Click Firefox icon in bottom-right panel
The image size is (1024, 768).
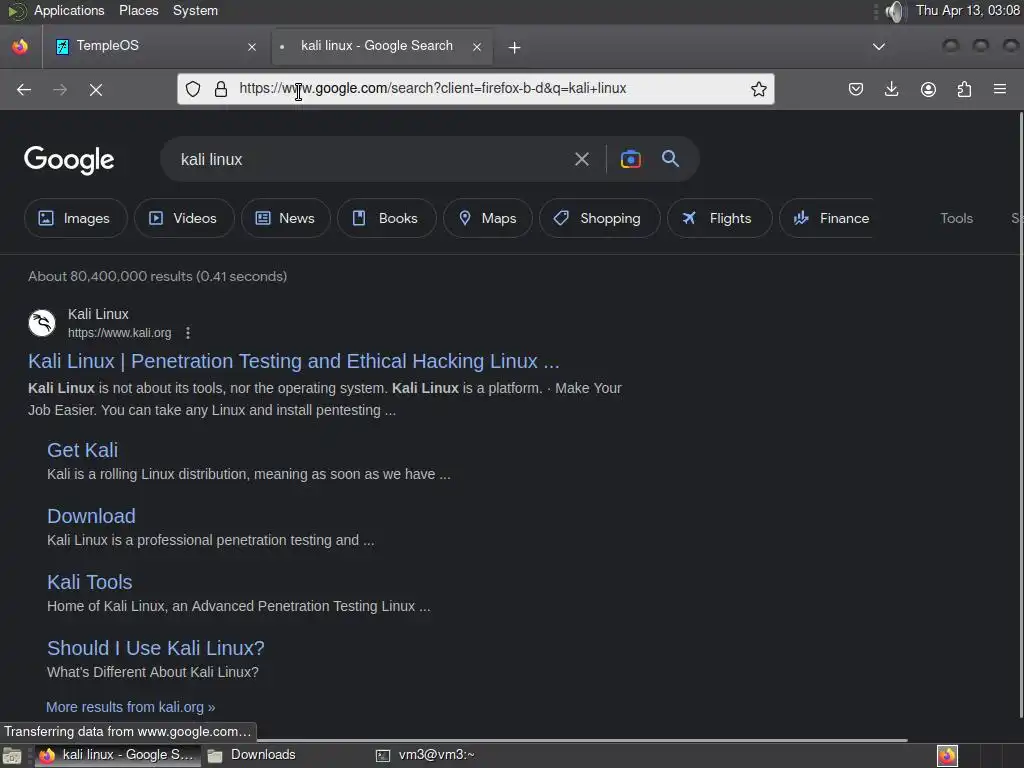947,756
